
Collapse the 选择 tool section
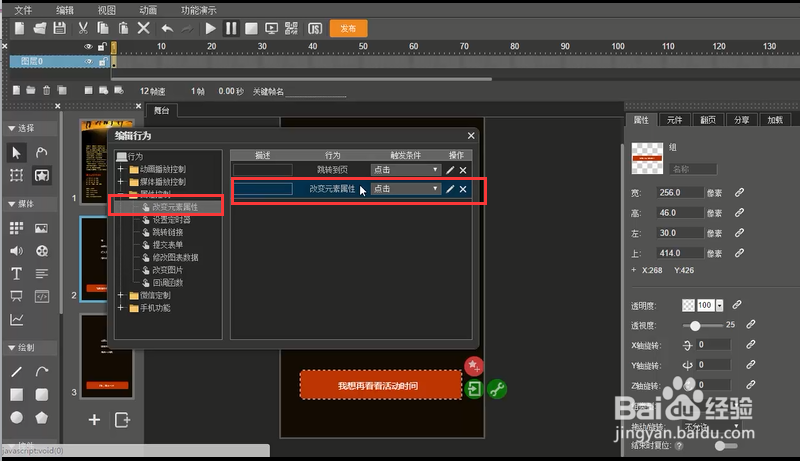(12, 129)
